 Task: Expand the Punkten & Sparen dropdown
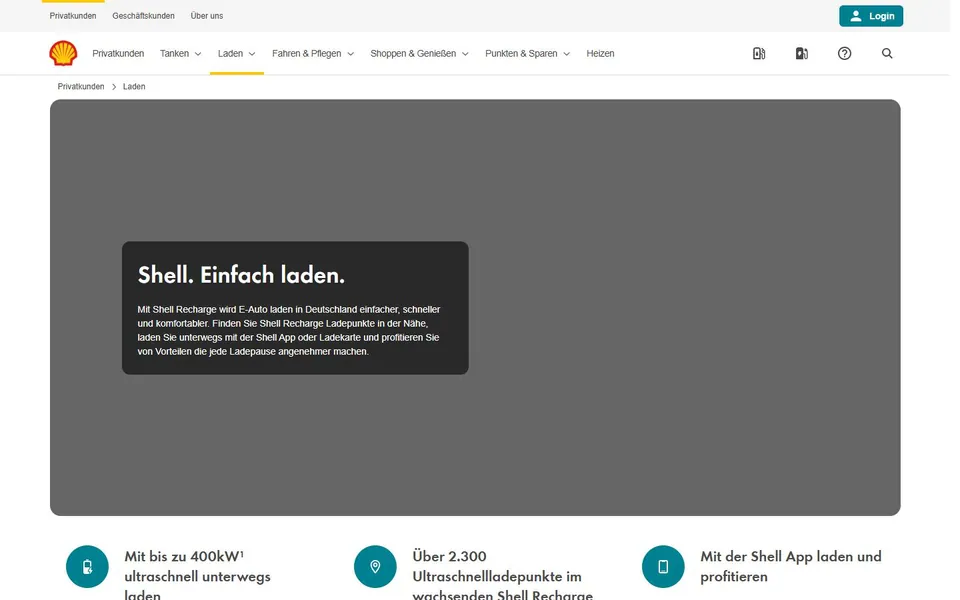coord(527,53)
